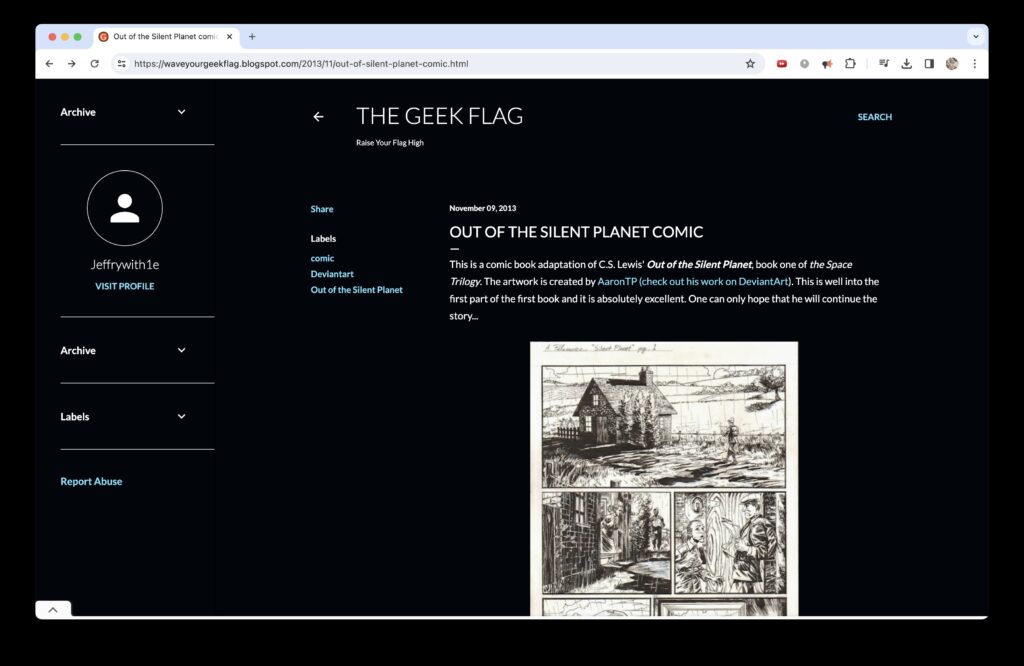This screenshot has width=1024, height=666.
Task: Click THE GEEK FLAG blog title
Action: pyautogui.click(x=440, y=116)
